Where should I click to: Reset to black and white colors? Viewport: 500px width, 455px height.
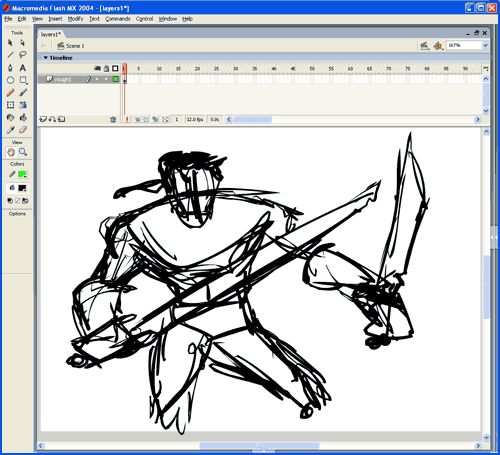pos(10,201)
